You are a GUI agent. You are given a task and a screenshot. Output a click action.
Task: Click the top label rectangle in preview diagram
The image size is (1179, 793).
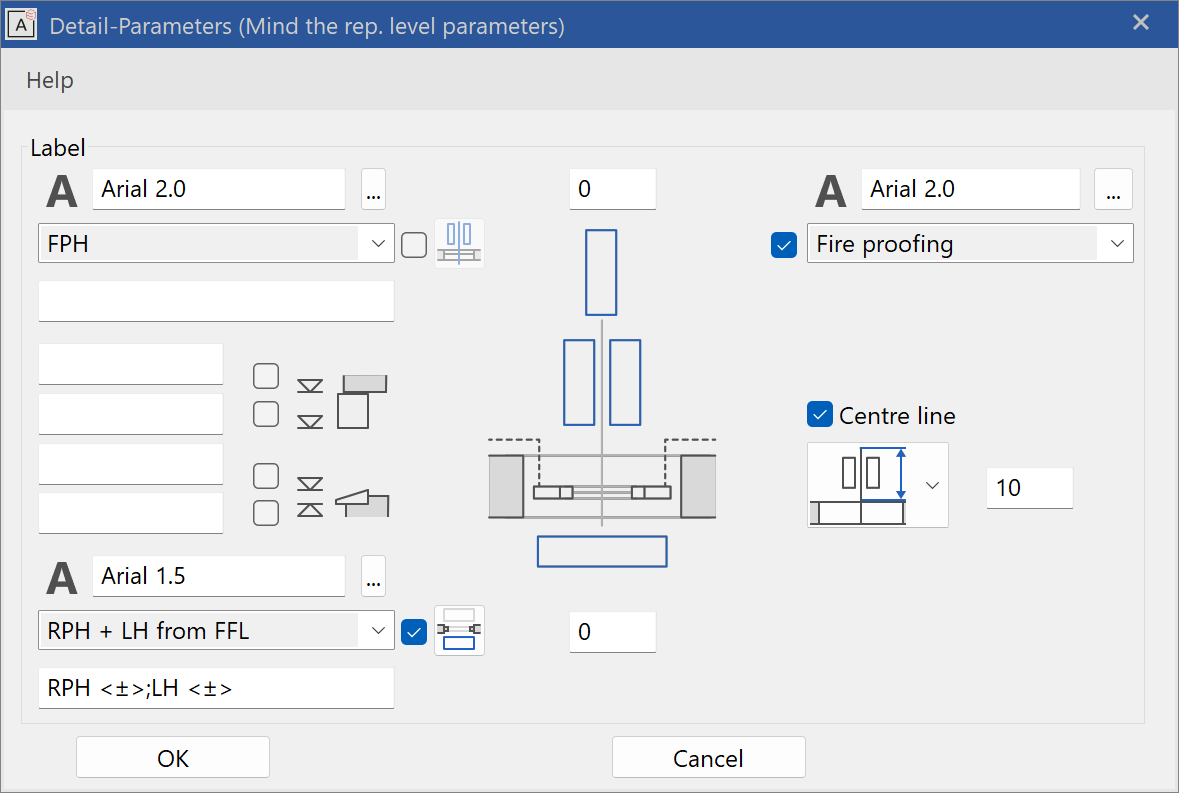[602, 272]
